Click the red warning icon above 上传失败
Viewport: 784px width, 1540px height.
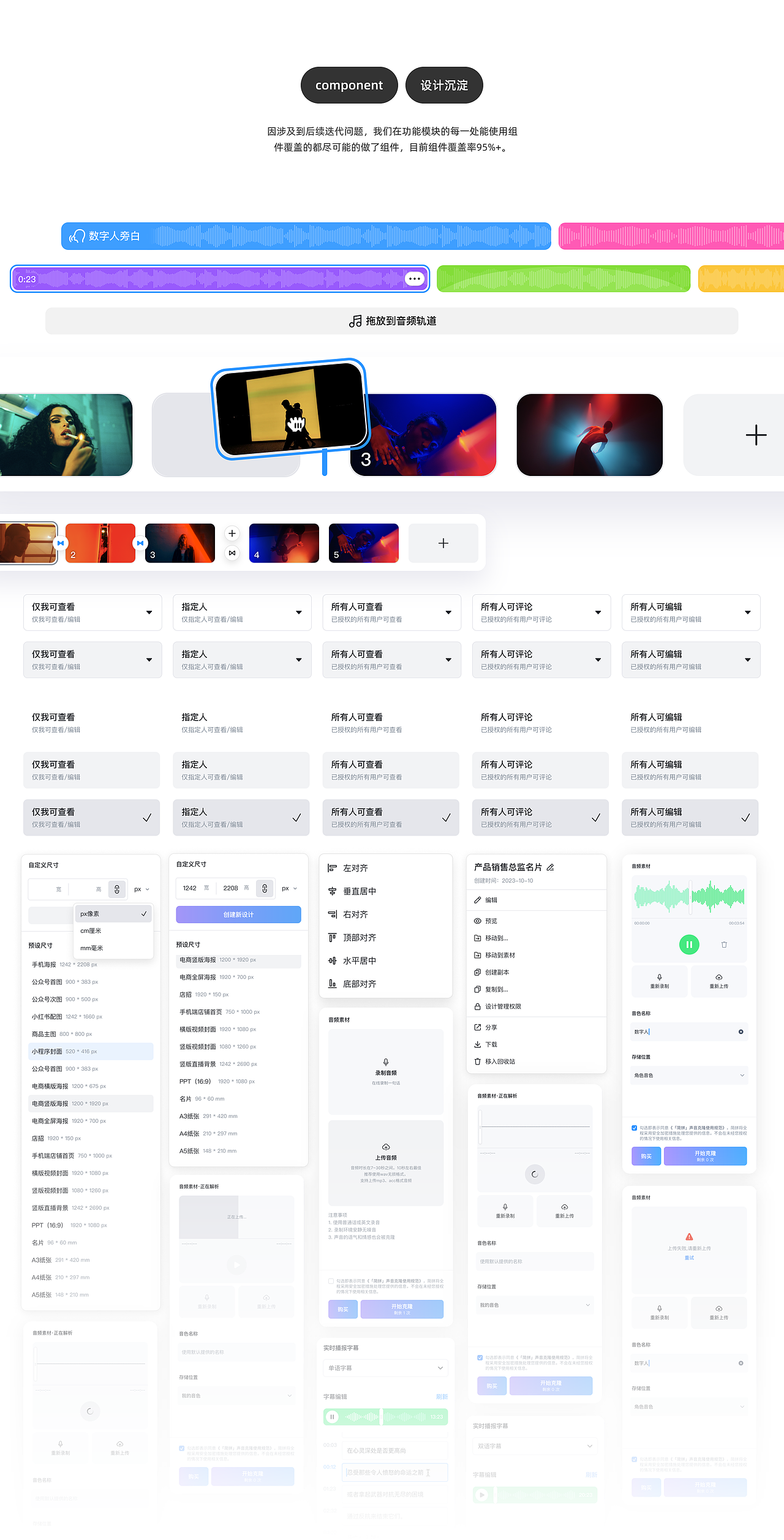[689, 1237]
